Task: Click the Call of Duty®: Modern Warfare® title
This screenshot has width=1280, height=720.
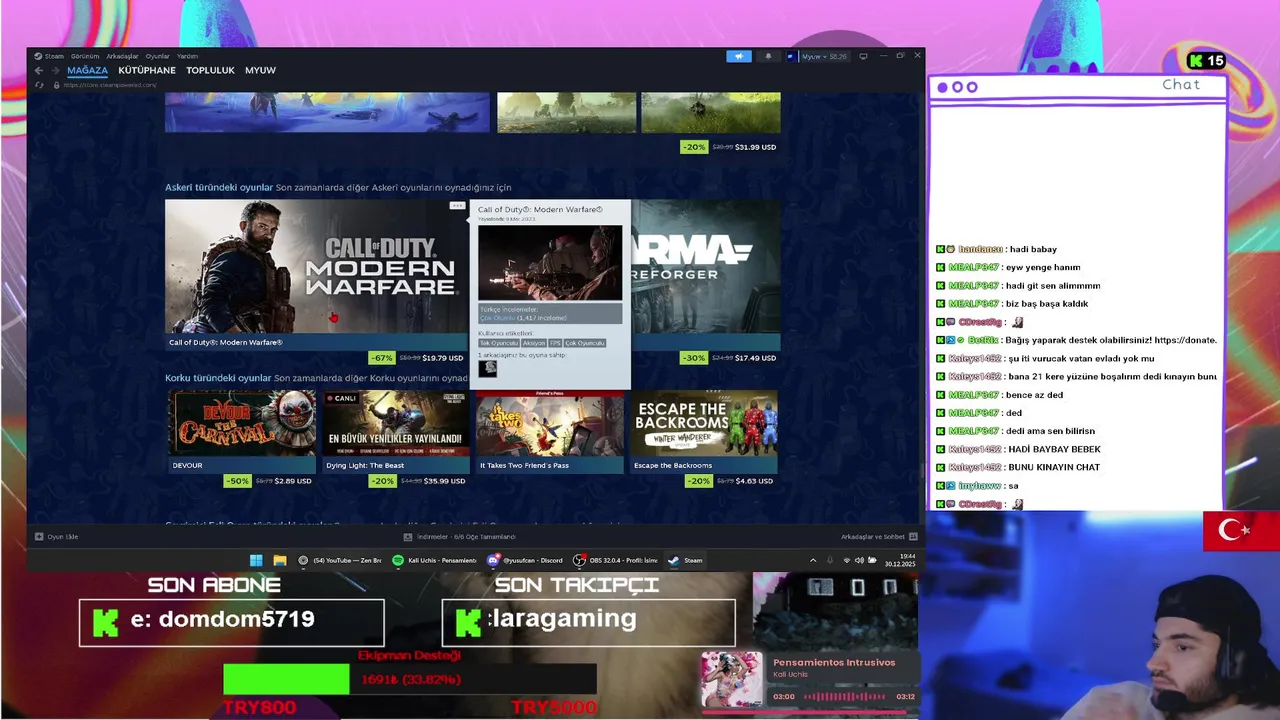Action: [226, 342]
